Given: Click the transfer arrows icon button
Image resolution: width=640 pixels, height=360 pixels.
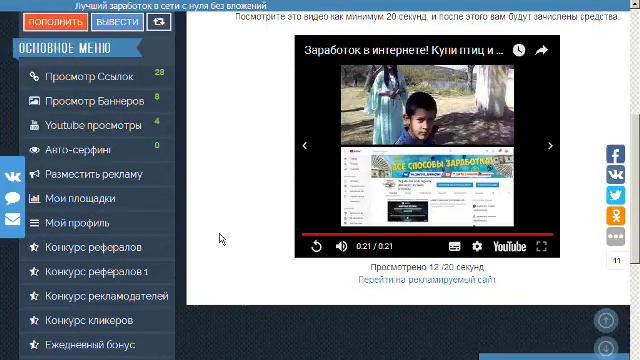Looking at the screenshot, I should 159,22.
